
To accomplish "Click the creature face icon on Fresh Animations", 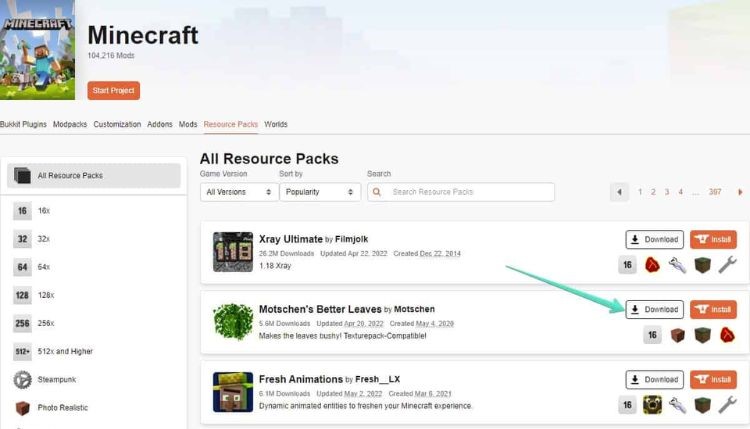I will [652, 405].
